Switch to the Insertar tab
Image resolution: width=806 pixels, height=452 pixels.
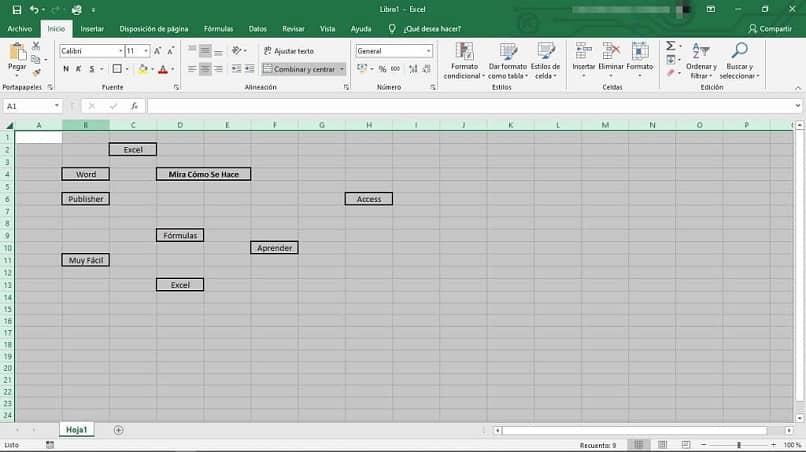[92, 29]
